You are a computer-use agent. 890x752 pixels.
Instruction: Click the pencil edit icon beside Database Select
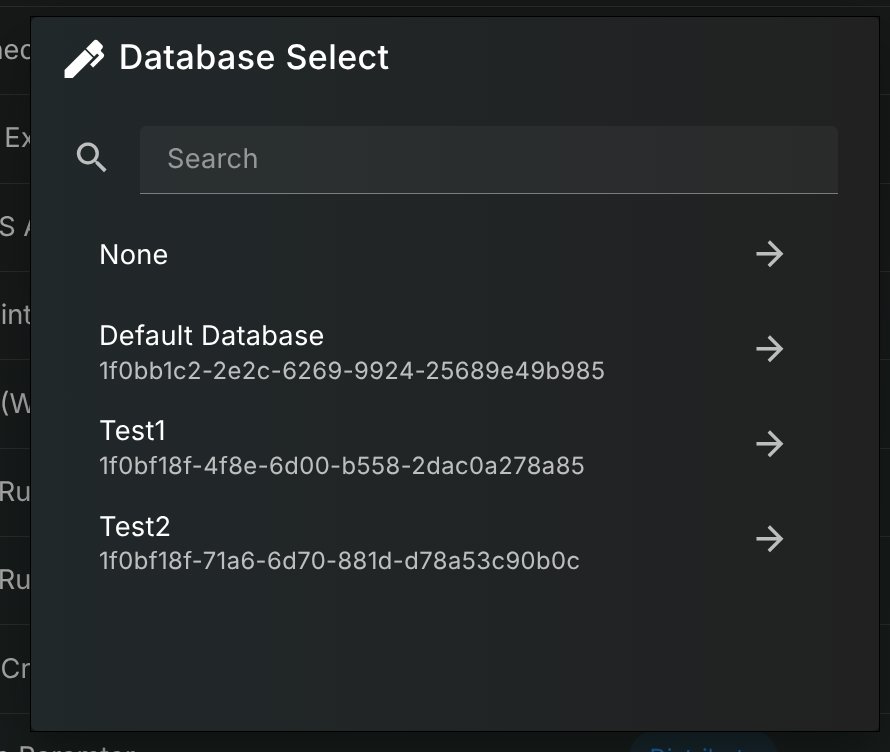[x=84, y=58]
